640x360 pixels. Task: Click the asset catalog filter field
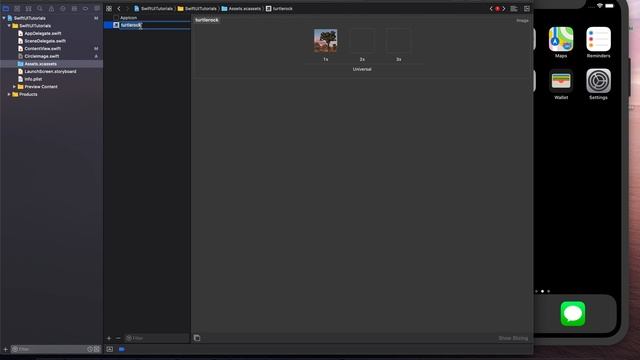pyautogui.click(x=157, y=338)
